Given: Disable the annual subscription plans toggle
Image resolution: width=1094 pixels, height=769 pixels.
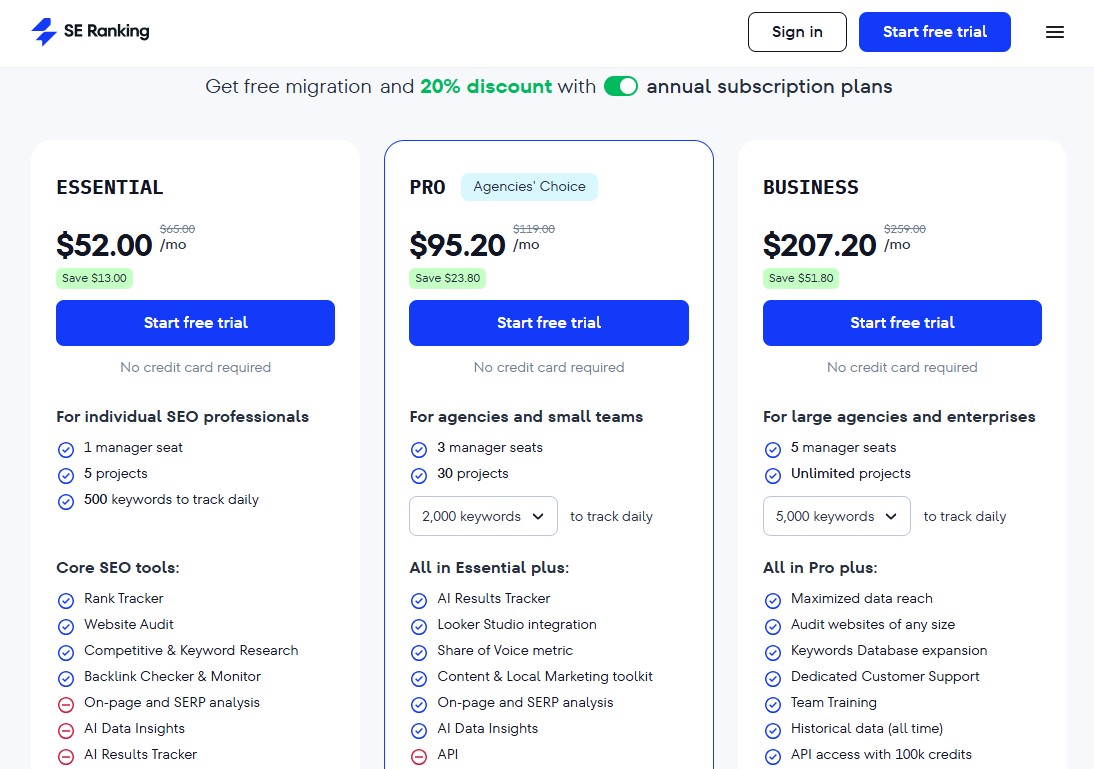Looking at the screenshot, I should pyautogui.click(x=621, y=86).
